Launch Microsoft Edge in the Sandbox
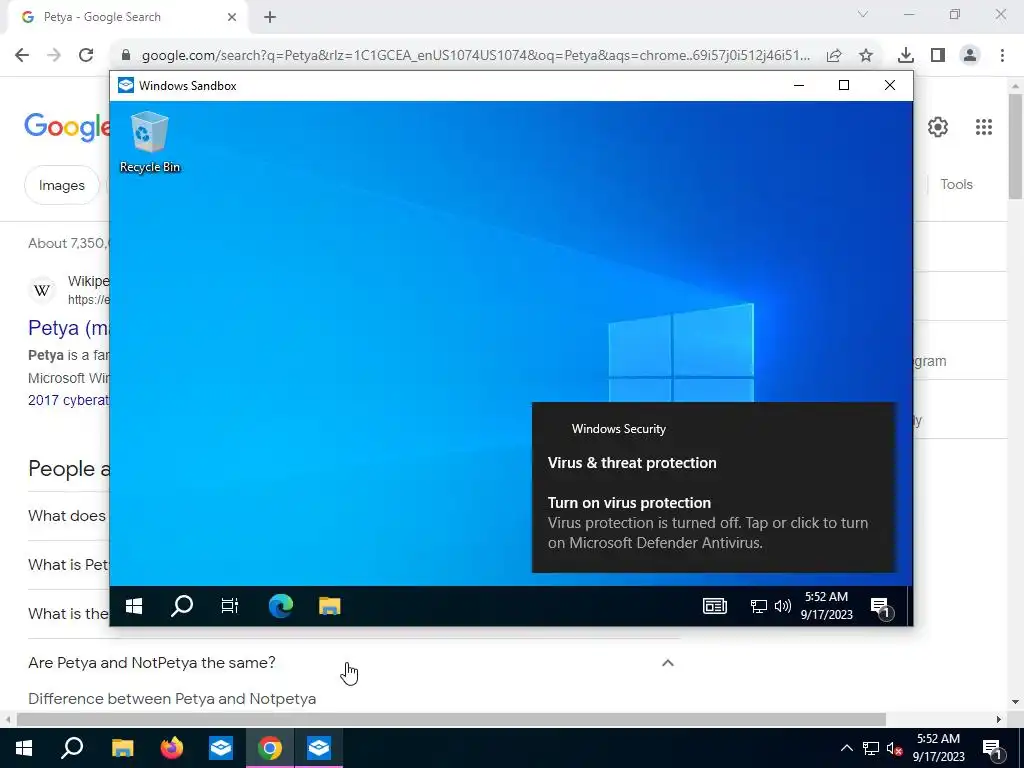 click(x=281, y=607)
